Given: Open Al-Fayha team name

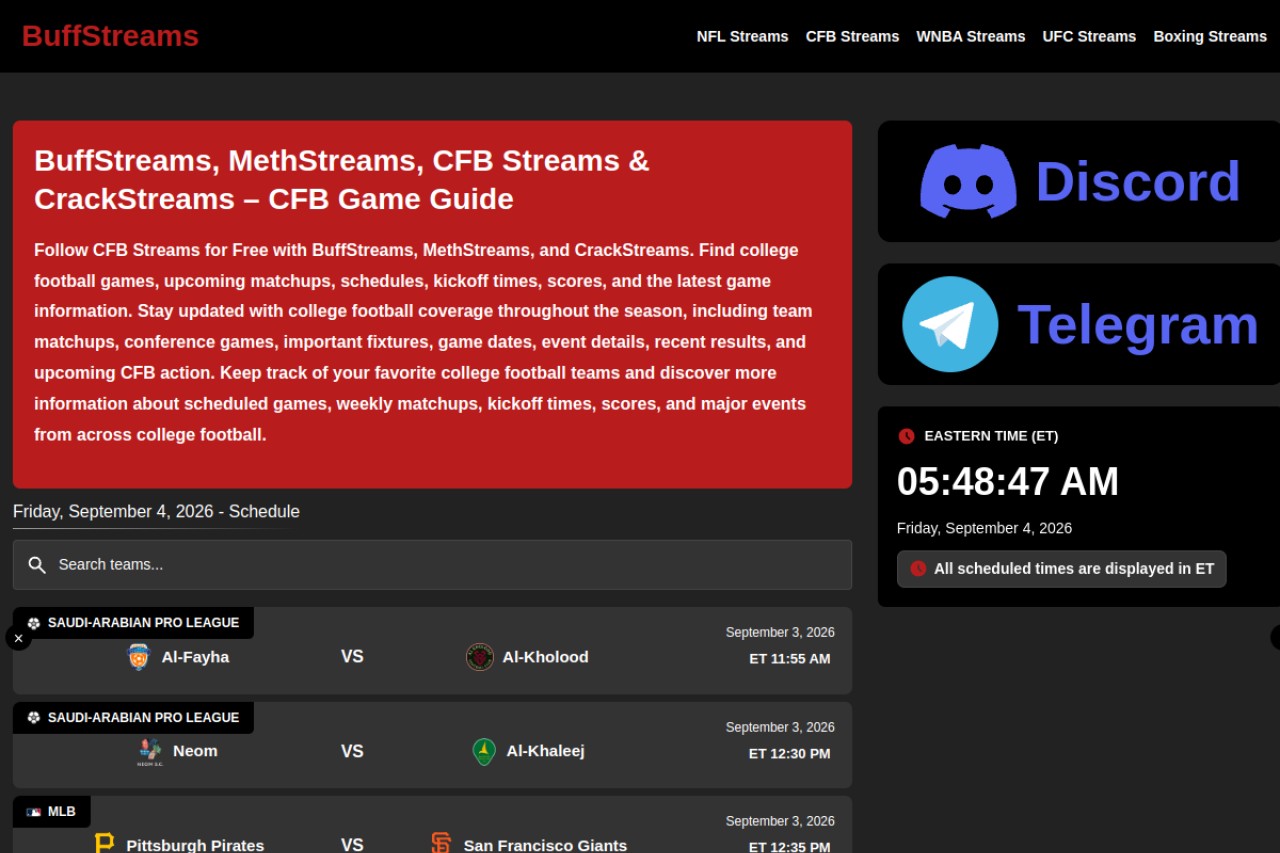Looking at the screenshot, I should coord(195,657).
